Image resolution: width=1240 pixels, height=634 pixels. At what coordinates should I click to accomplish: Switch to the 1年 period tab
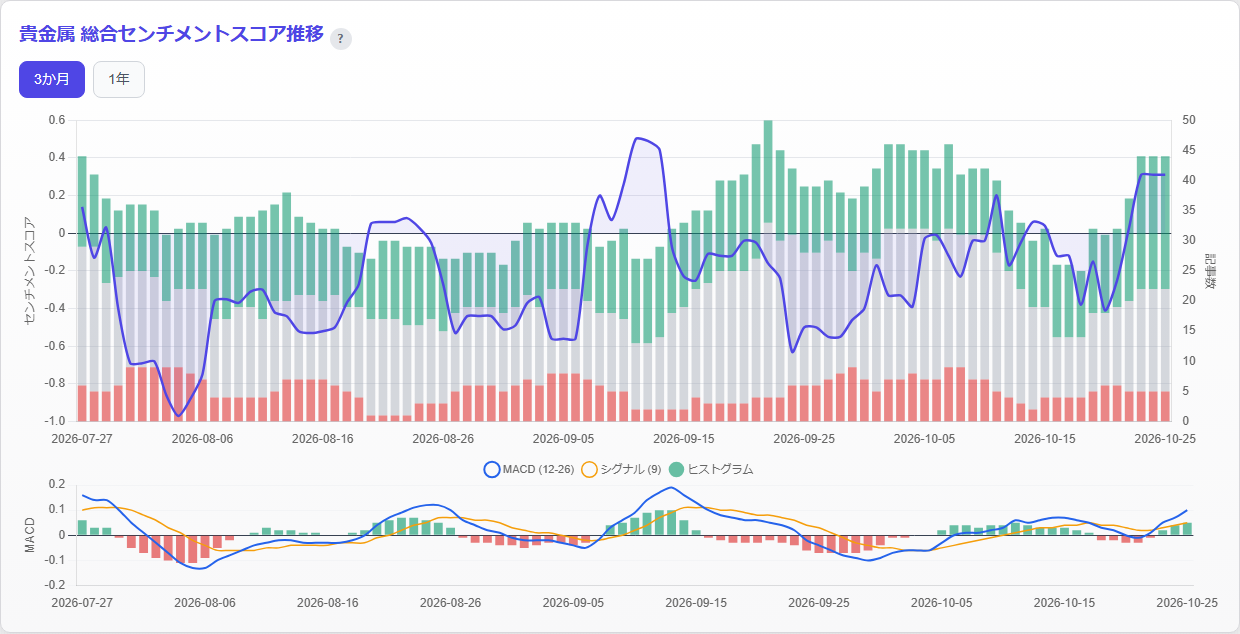119,80
